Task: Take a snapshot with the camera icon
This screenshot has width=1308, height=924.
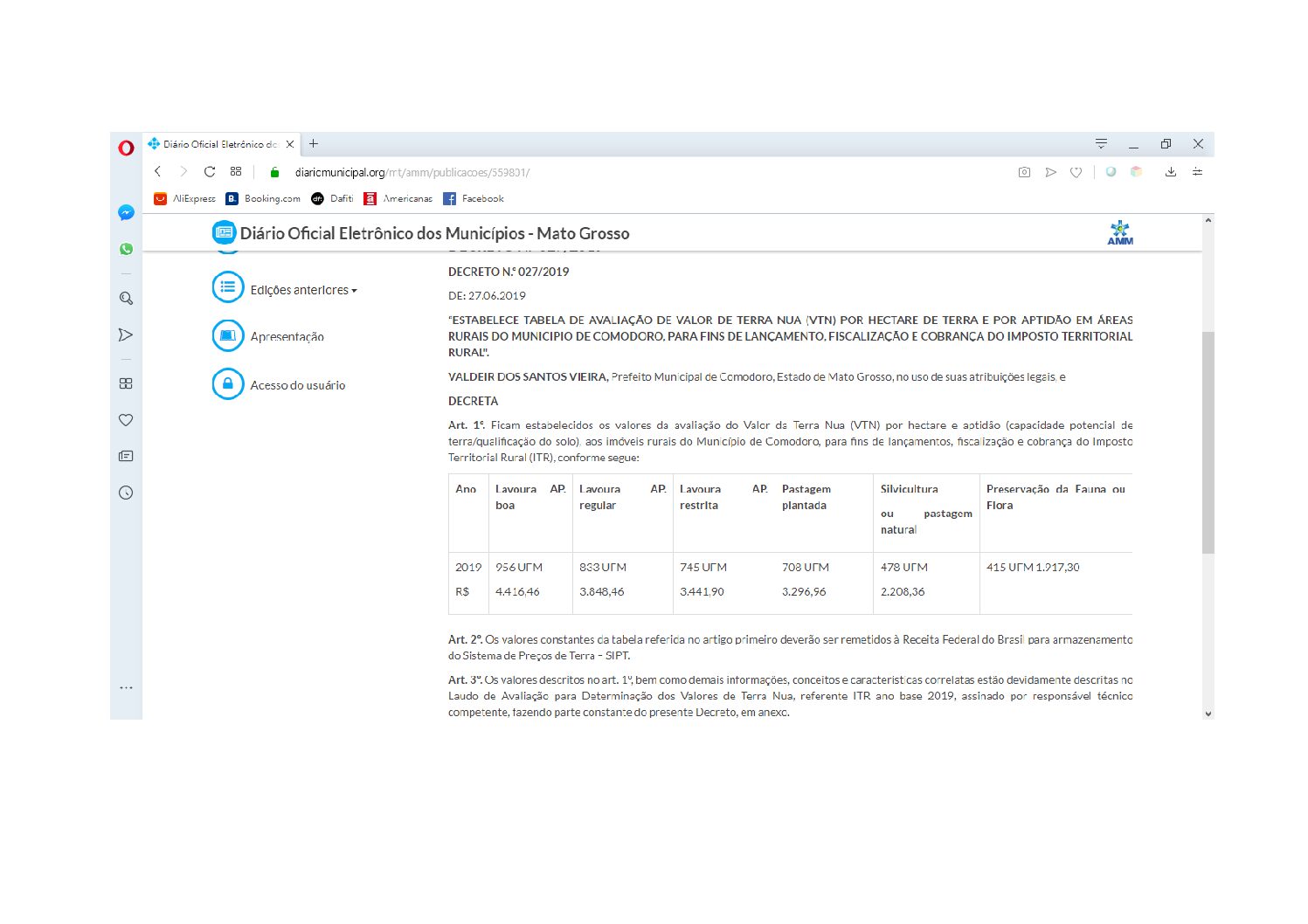Action: 1024,172
